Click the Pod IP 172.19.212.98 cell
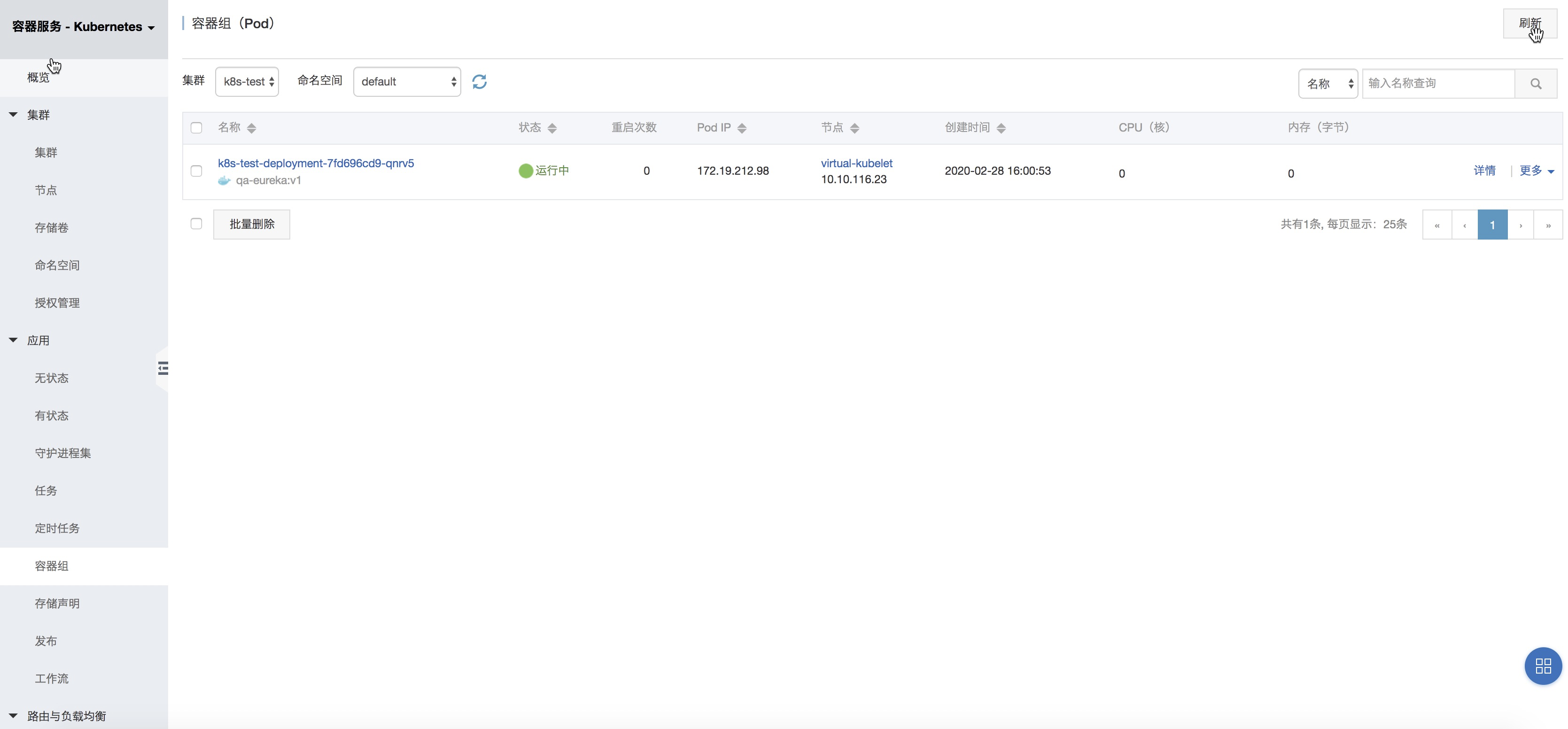 point(733,171)
